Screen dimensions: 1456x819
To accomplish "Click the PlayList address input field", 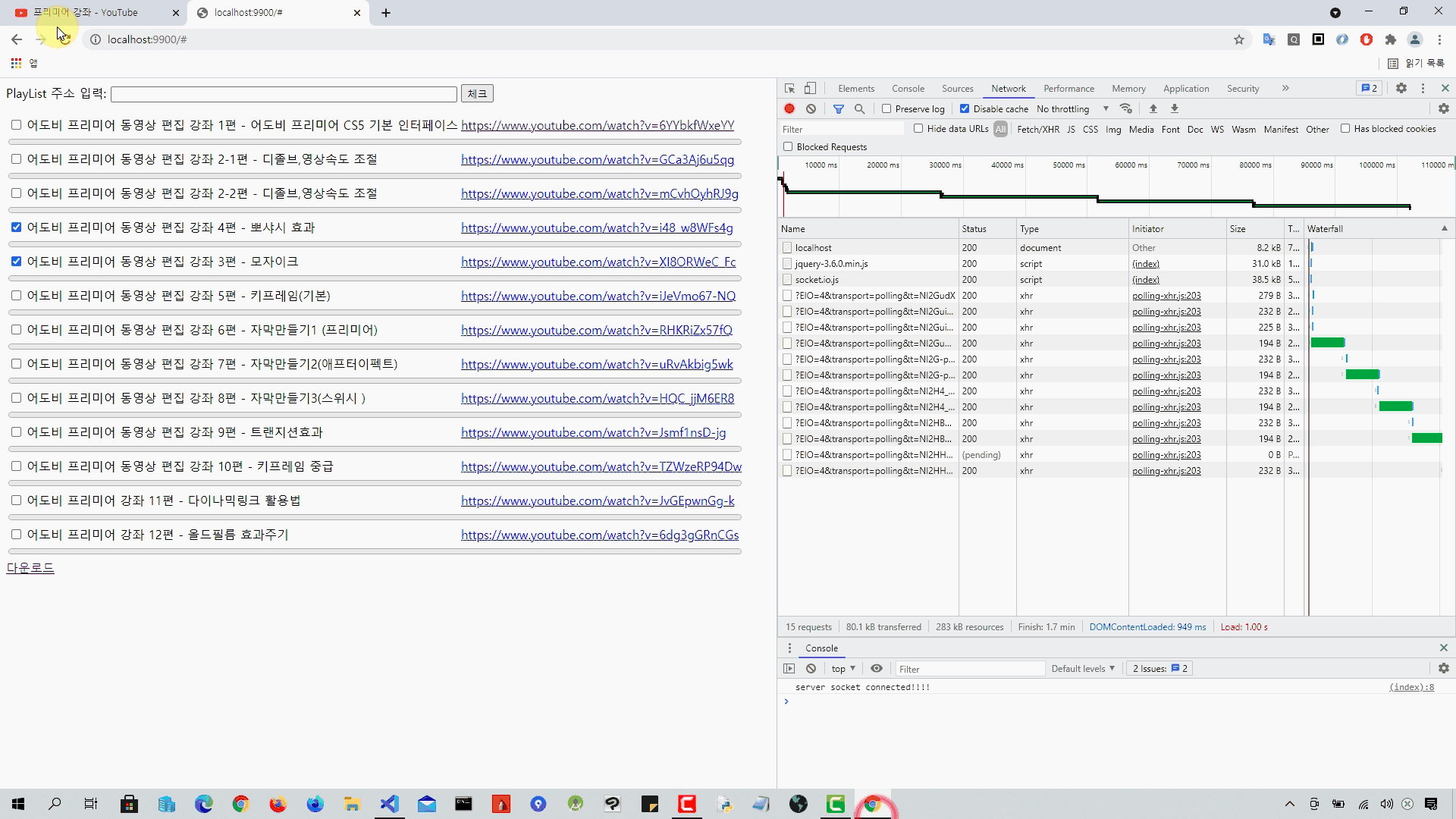I will [284, 94].
